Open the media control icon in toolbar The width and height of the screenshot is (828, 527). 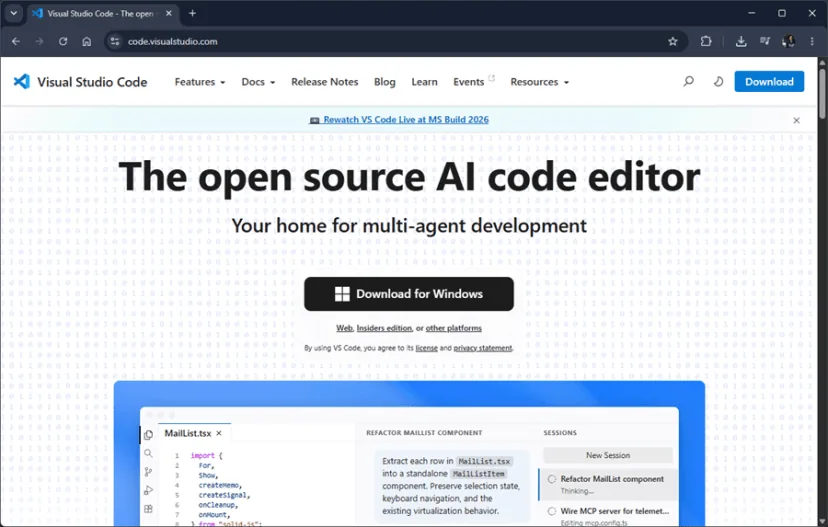(x=765, y=41)
